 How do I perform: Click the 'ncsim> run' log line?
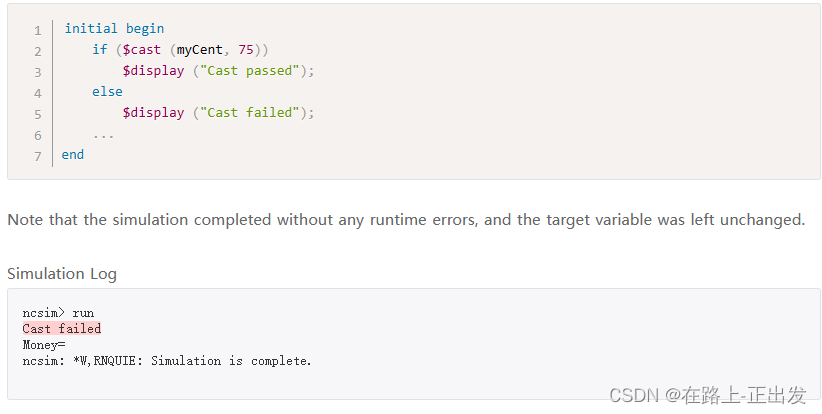tap(58, 313)
